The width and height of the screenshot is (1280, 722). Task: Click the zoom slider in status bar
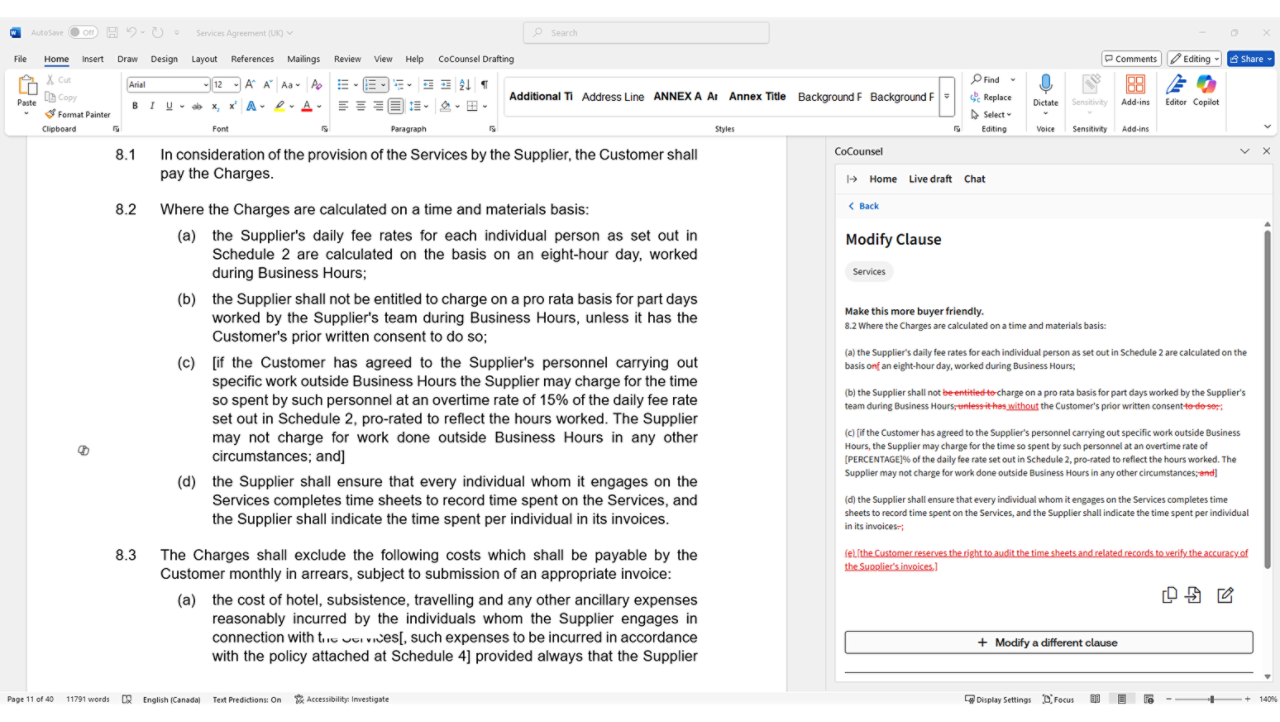(1211, 700)
